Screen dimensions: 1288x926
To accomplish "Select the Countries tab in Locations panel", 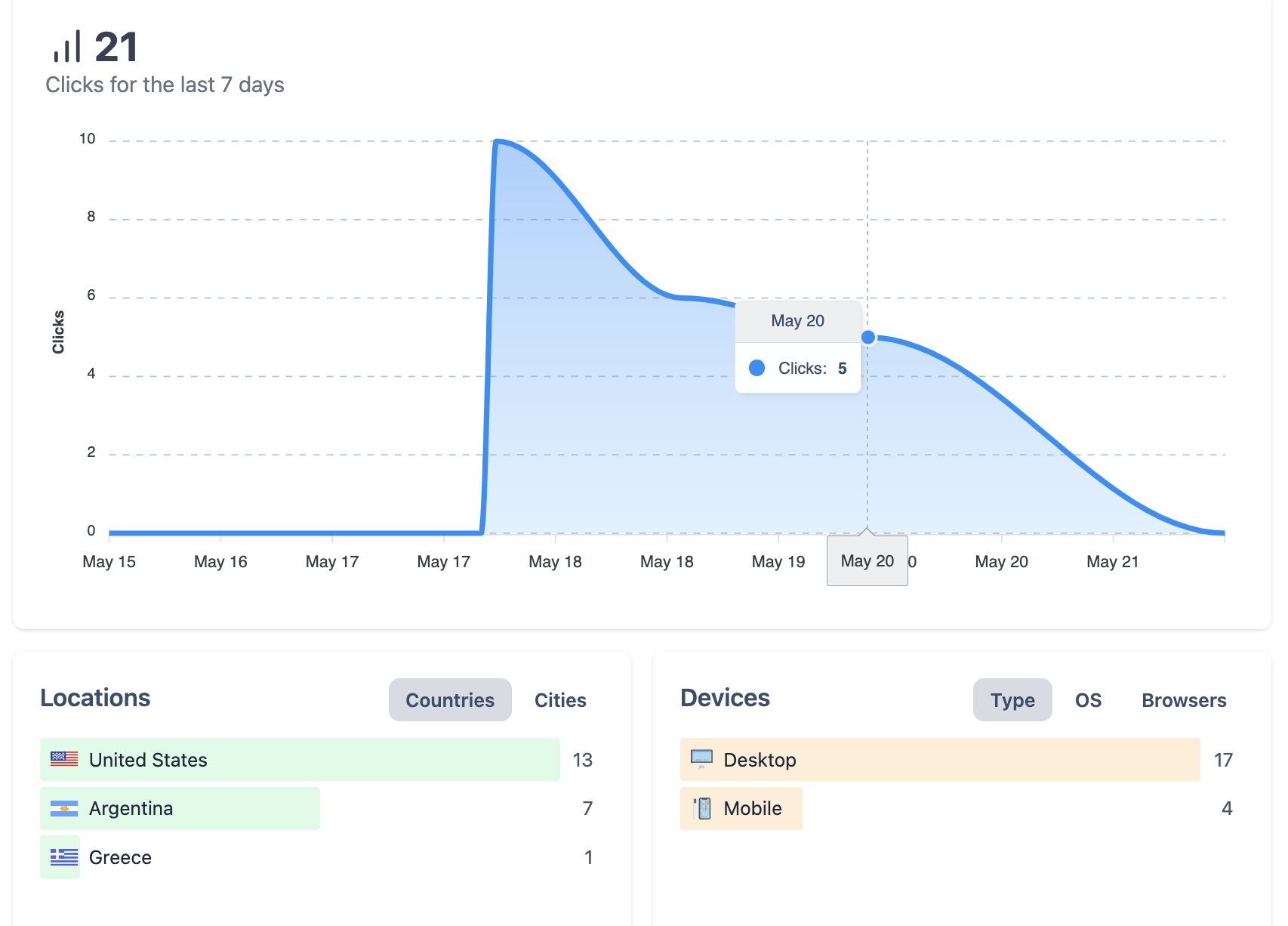I will 449,700.
